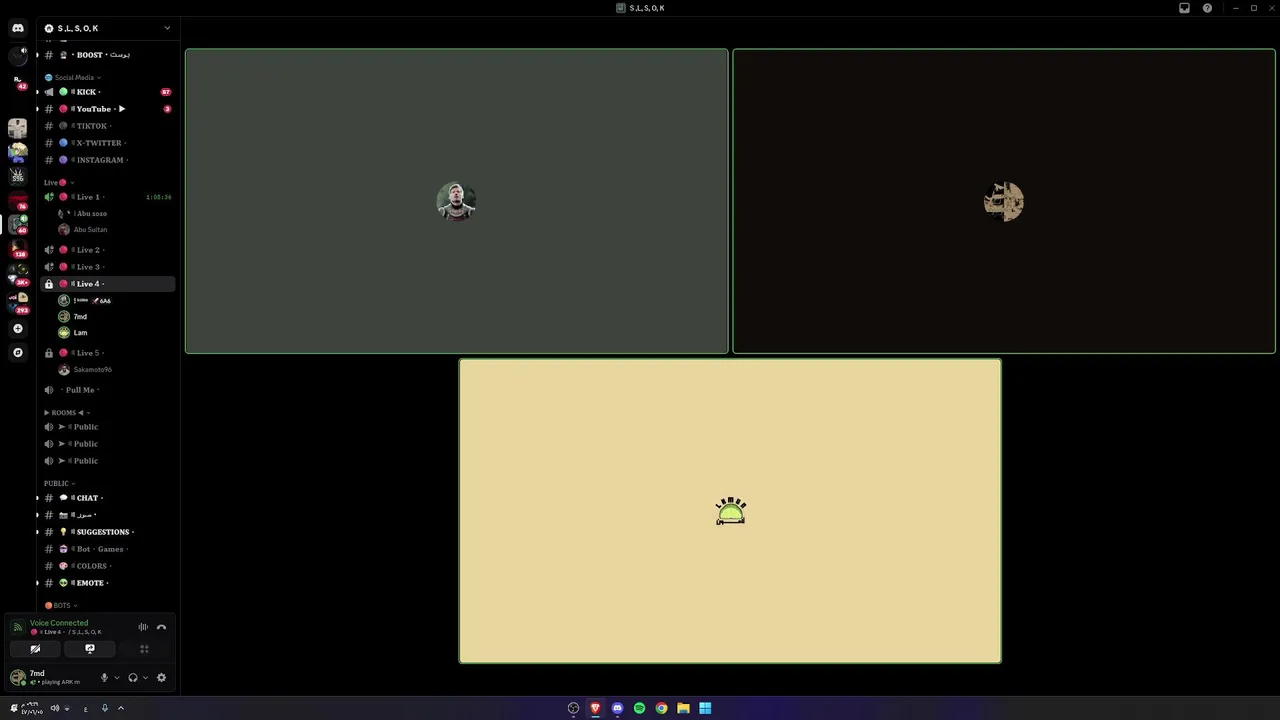The height and width of the screenshot is (720, 1280).
Task: Open the INSTAGRAM channel
Action: pyautogui.click(x=108, y=160)
